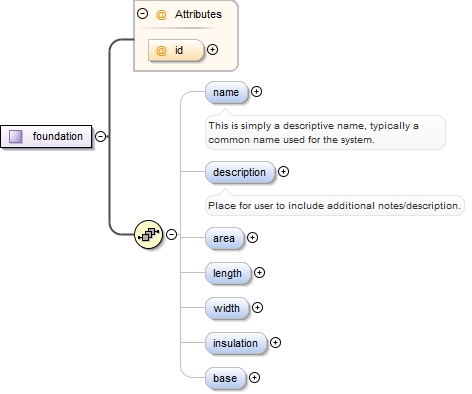Viewport: 472px width, 394px height.
Task: Expand the name element
Action: point(256,91)
